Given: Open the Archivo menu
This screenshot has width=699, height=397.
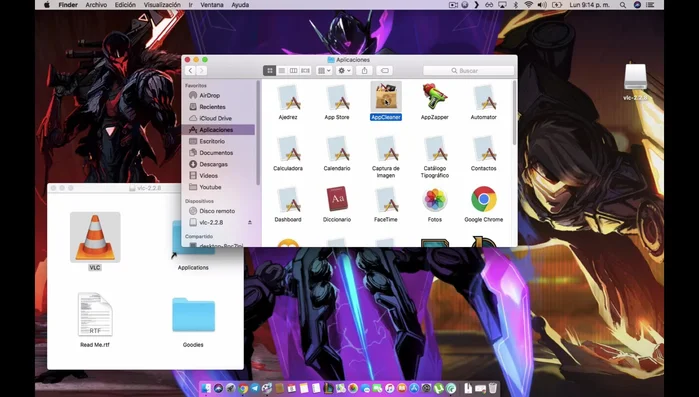Looking at the screenshot, I should (96, 5).
